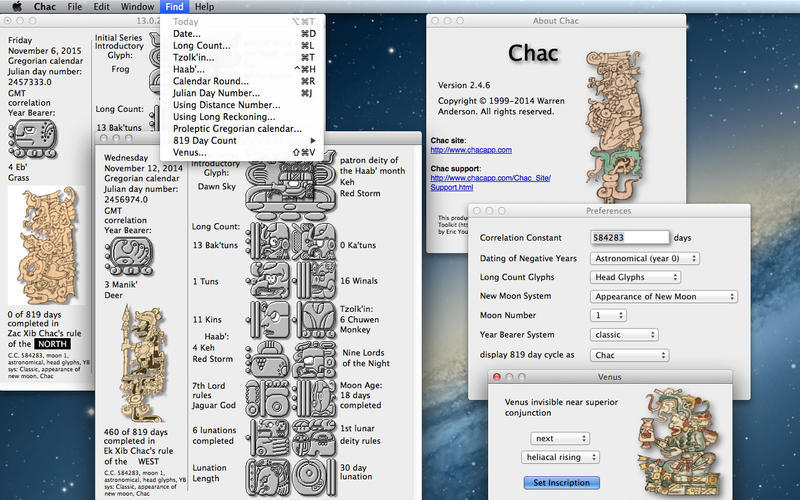Click the 0 Ka'tuns head glyph
This screenshot has width=800, height=500.
click(x=314, y=241)
